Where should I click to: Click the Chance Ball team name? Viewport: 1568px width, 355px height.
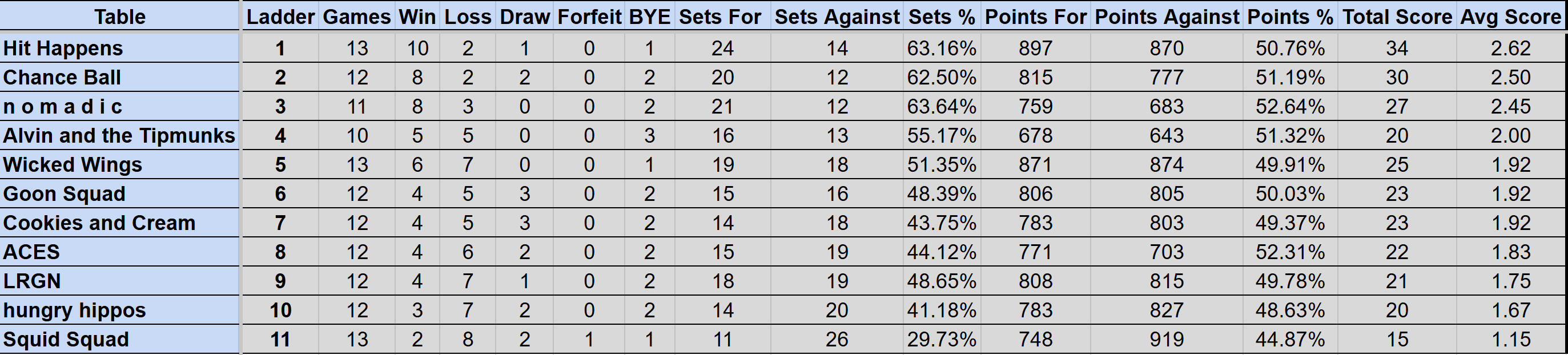62,77
